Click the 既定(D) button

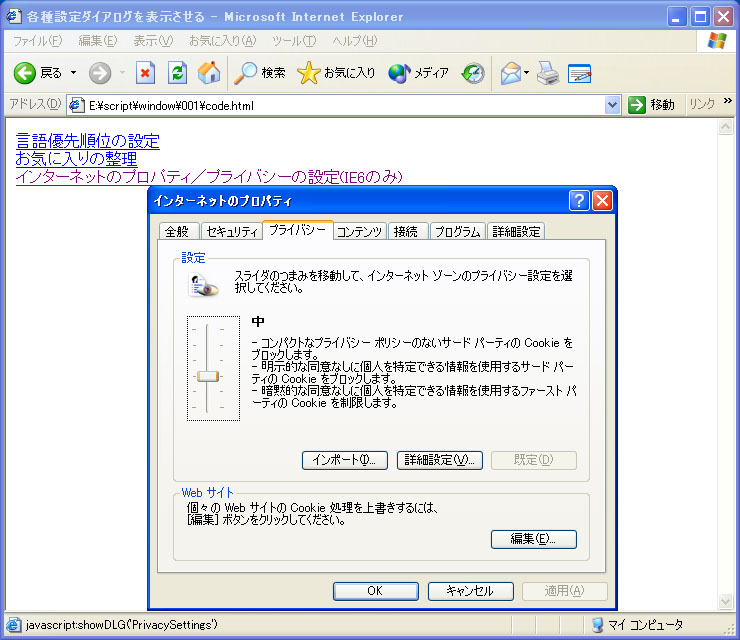click(534, 460)
